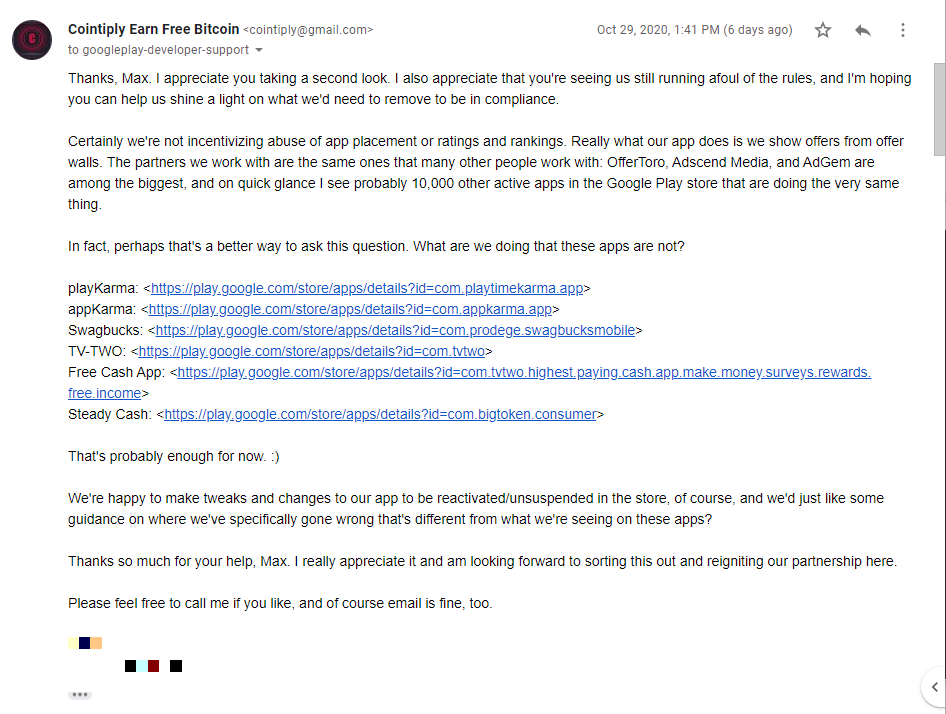Click the vertical scrollbar thumb

[x=939, y=109]
